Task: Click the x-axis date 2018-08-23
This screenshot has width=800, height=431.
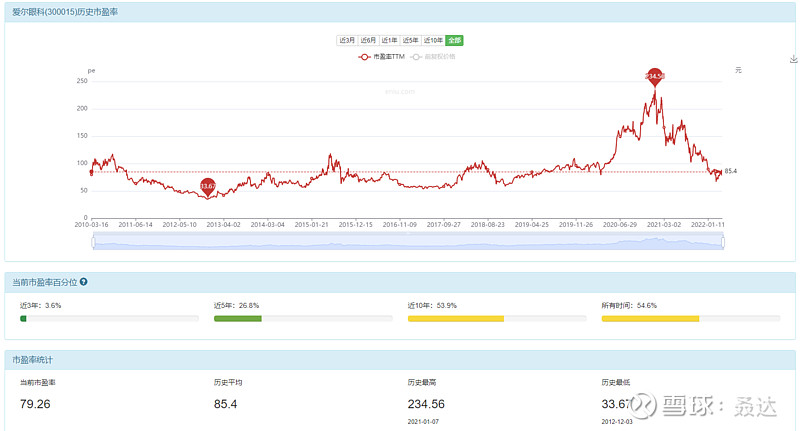Action: coord(487,224)
